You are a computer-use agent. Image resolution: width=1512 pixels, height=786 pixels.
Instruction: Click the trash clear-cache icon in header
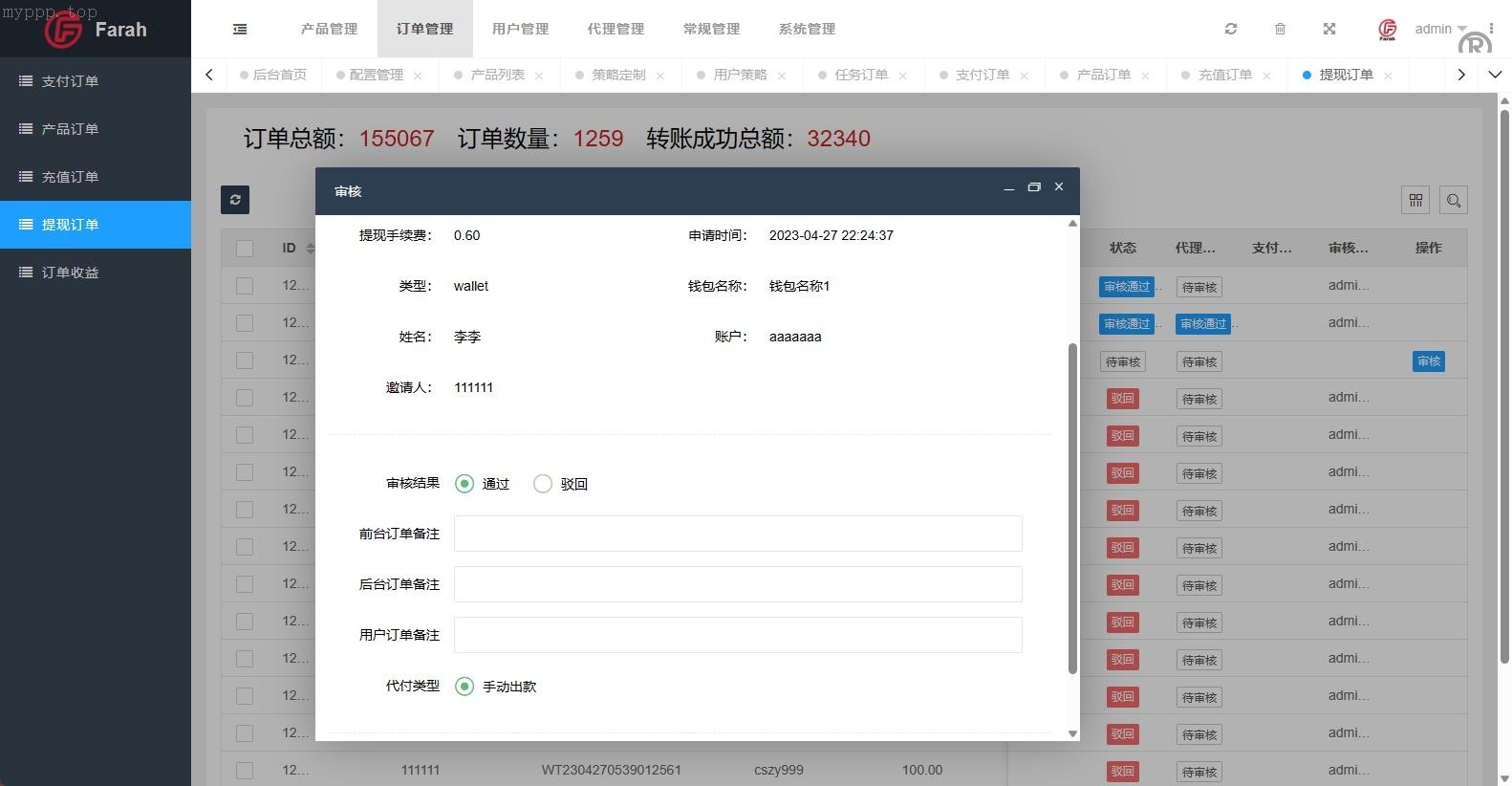tap(1280, 29)
